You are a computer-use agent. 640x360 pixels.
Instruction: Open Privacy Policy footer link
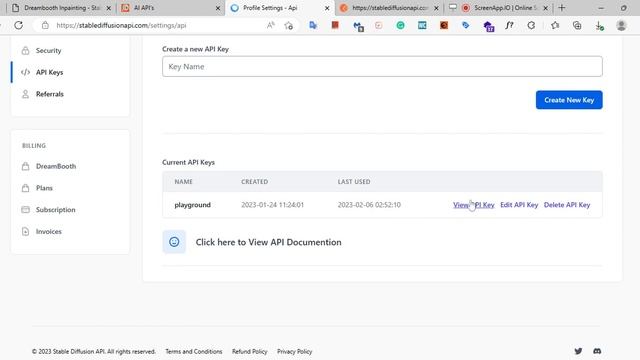(295, 351)
